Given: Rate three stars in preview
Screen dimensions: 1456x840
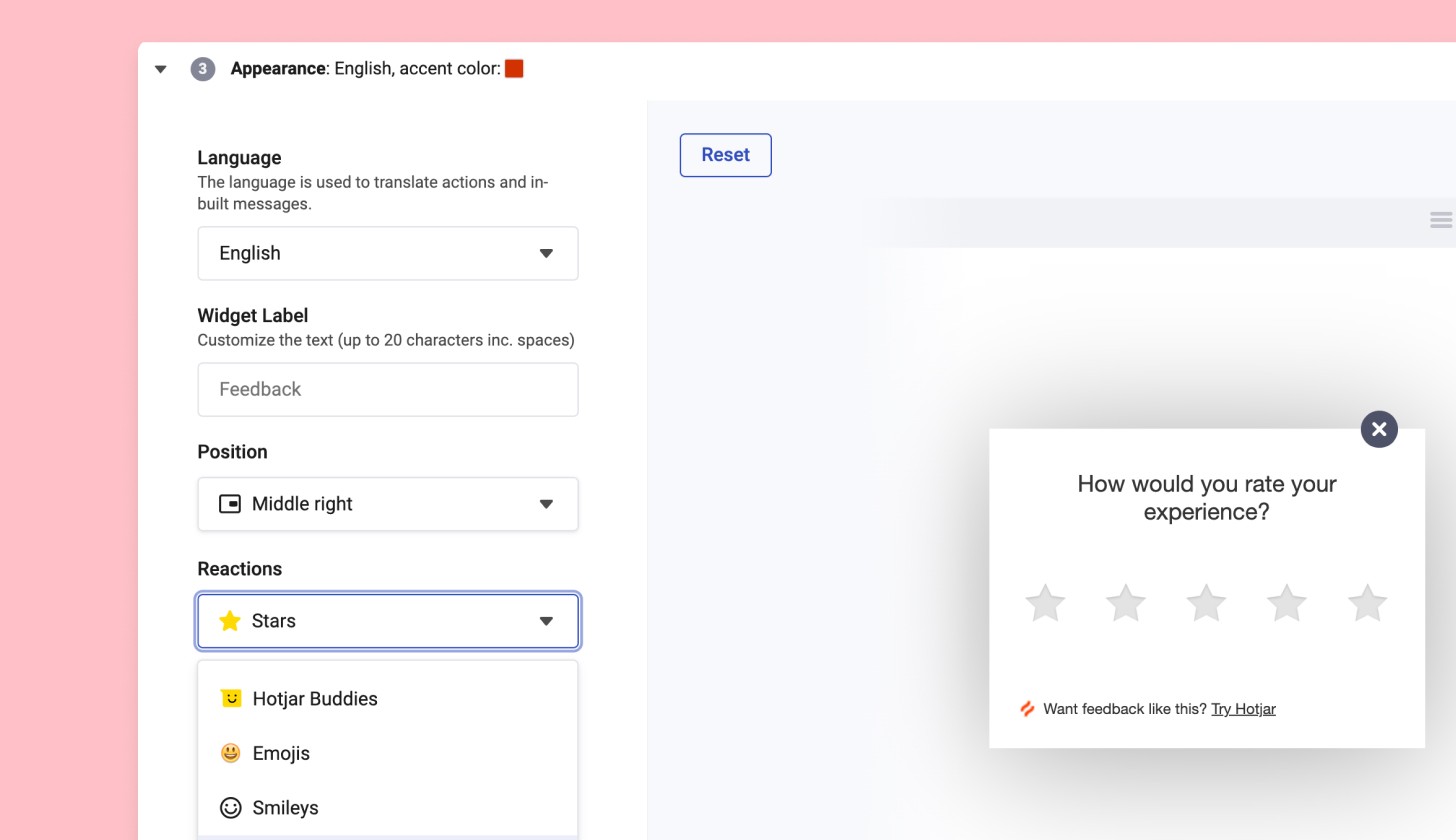Looking at the screenshot, I should [x=1206, y=603].
